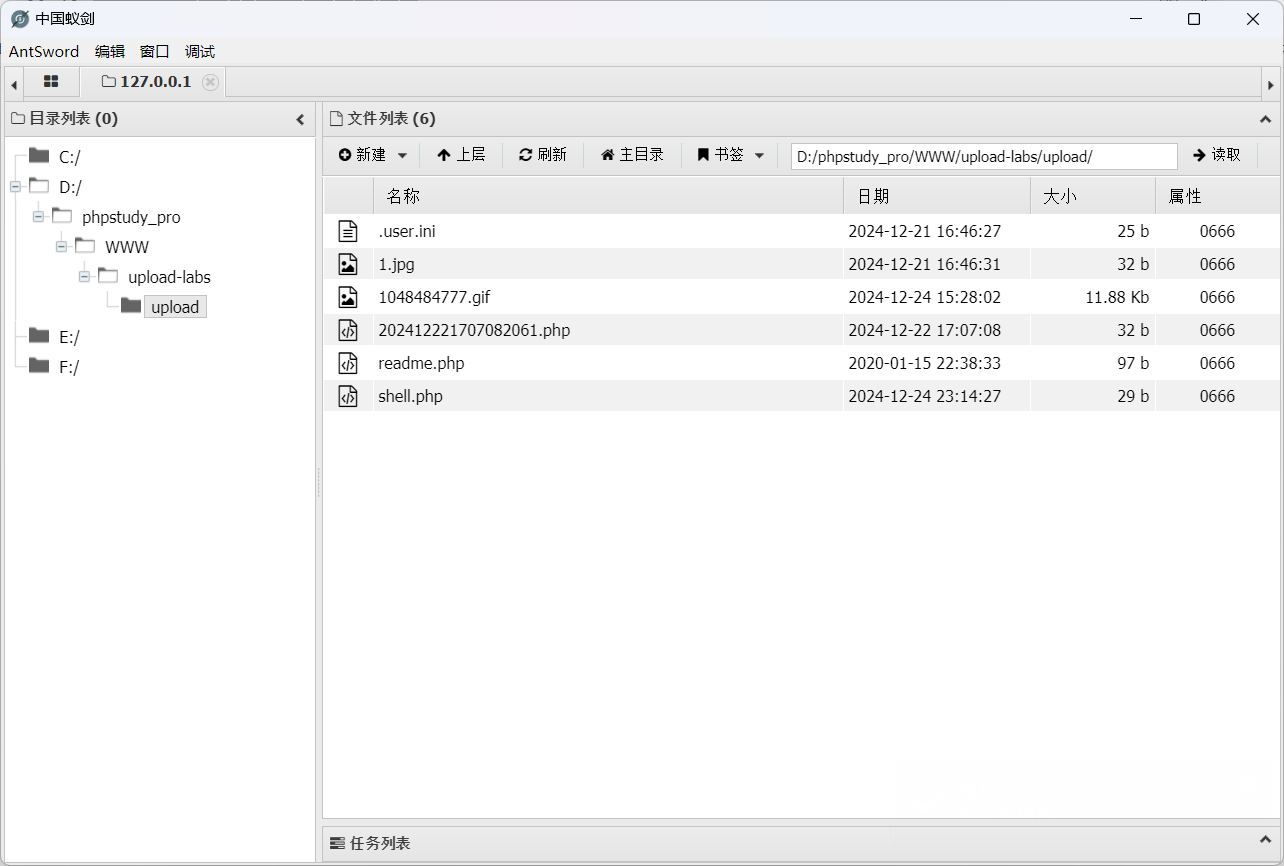1284x866 pixels.
Task: Close the 127.0.0.1 tab
Action: [x=210, y=82]
